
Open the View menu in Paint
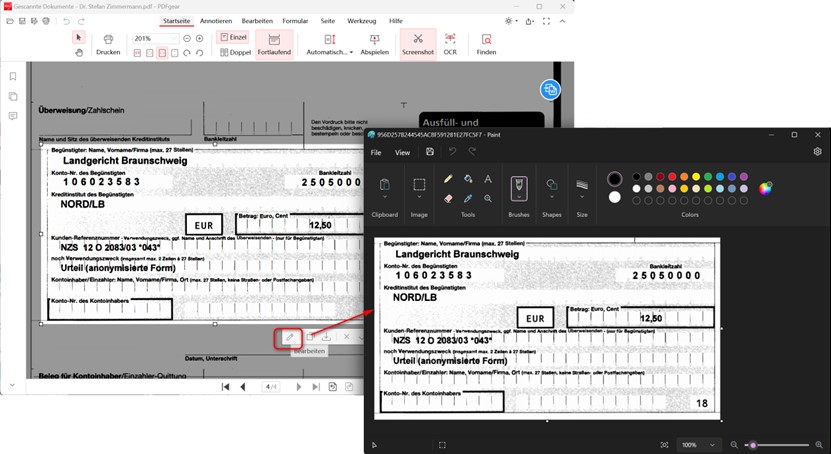[x=402, y=153]
